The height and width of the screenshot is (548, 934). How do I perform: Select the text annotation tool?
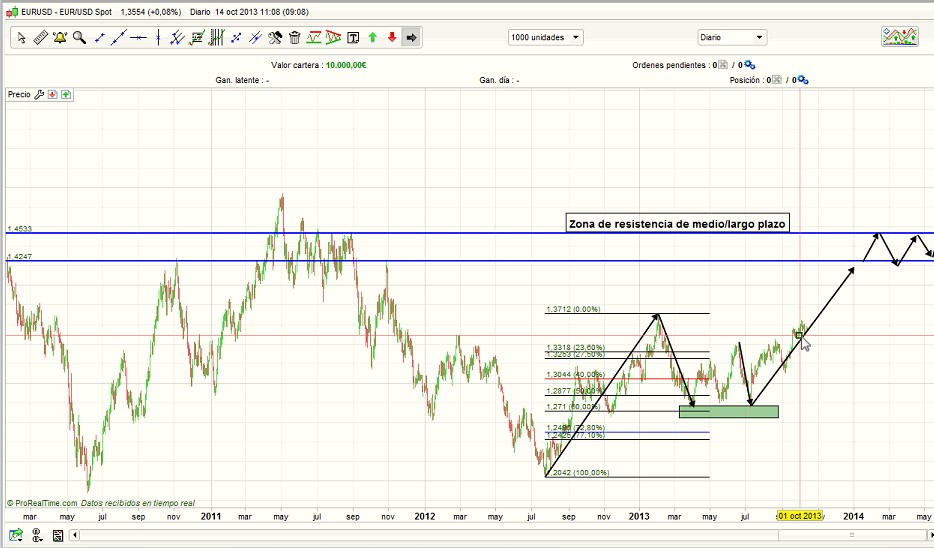pos(353,38)
